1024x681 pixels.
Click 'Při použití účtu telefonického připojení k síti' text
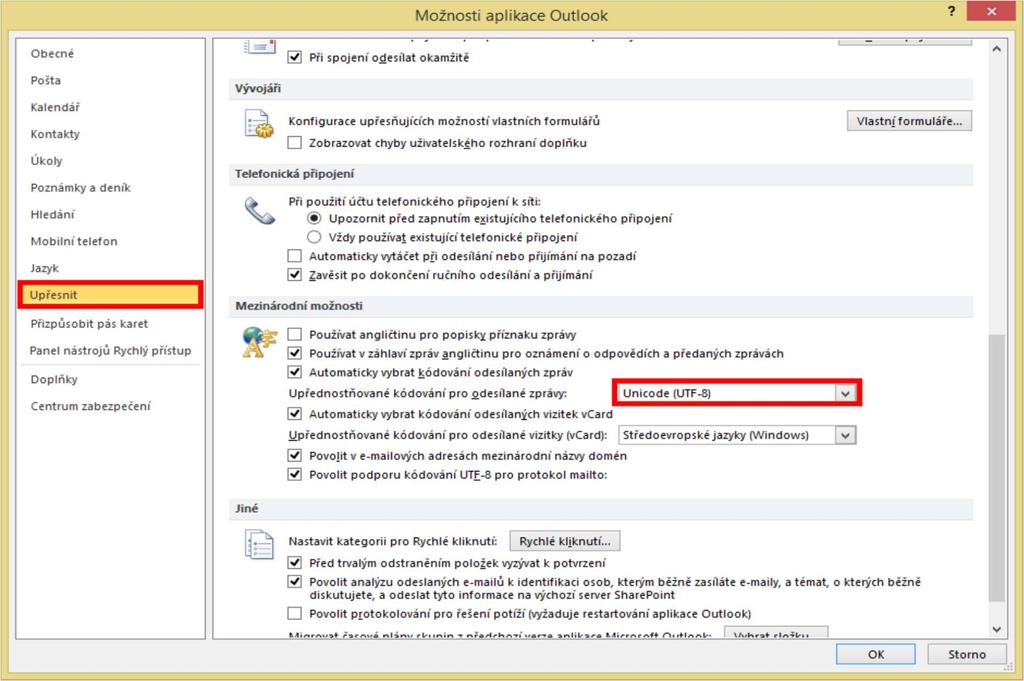point(415,201)
